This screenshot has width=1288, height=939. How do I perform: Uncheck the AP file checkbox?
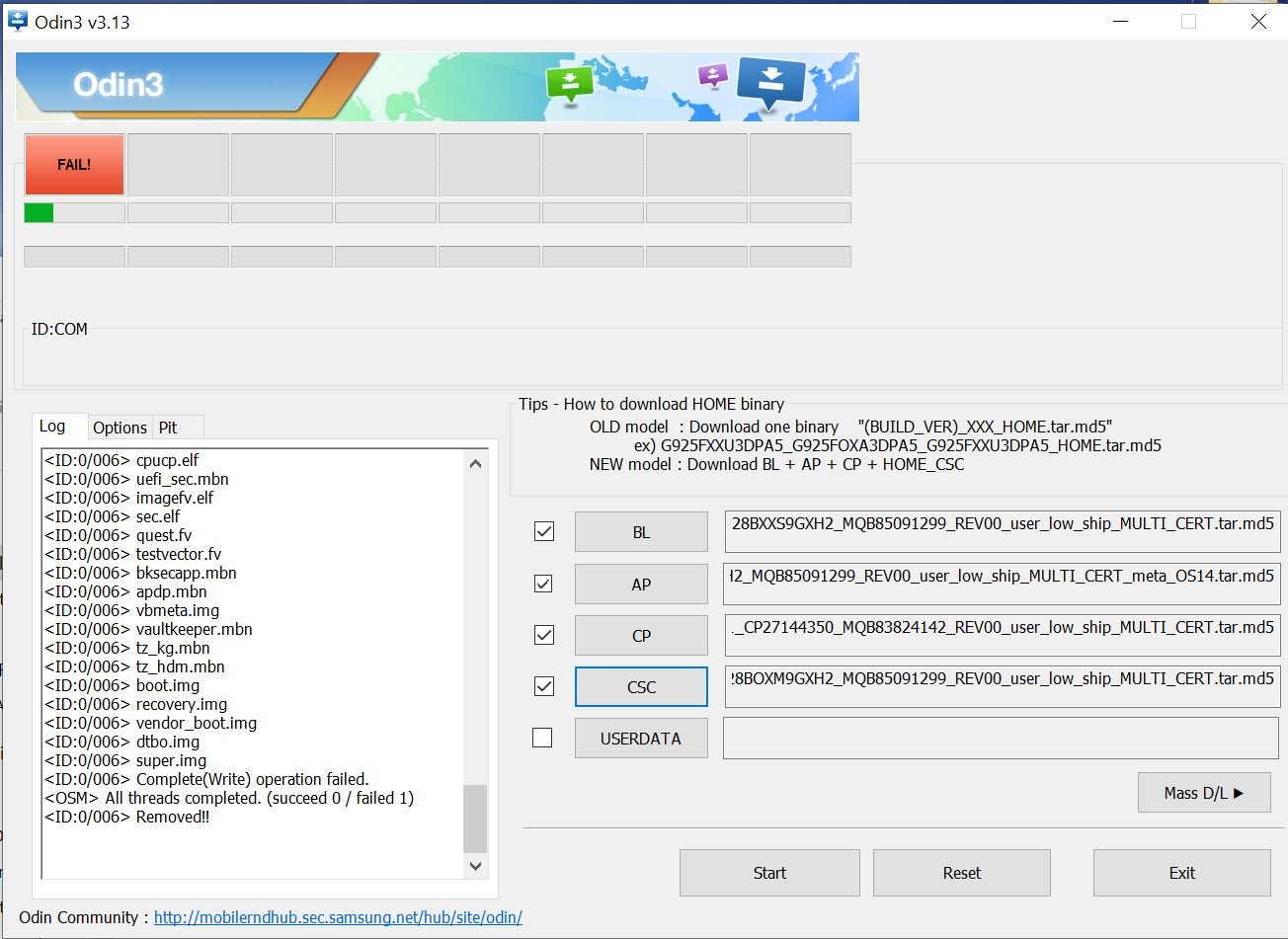click(543, 584)
